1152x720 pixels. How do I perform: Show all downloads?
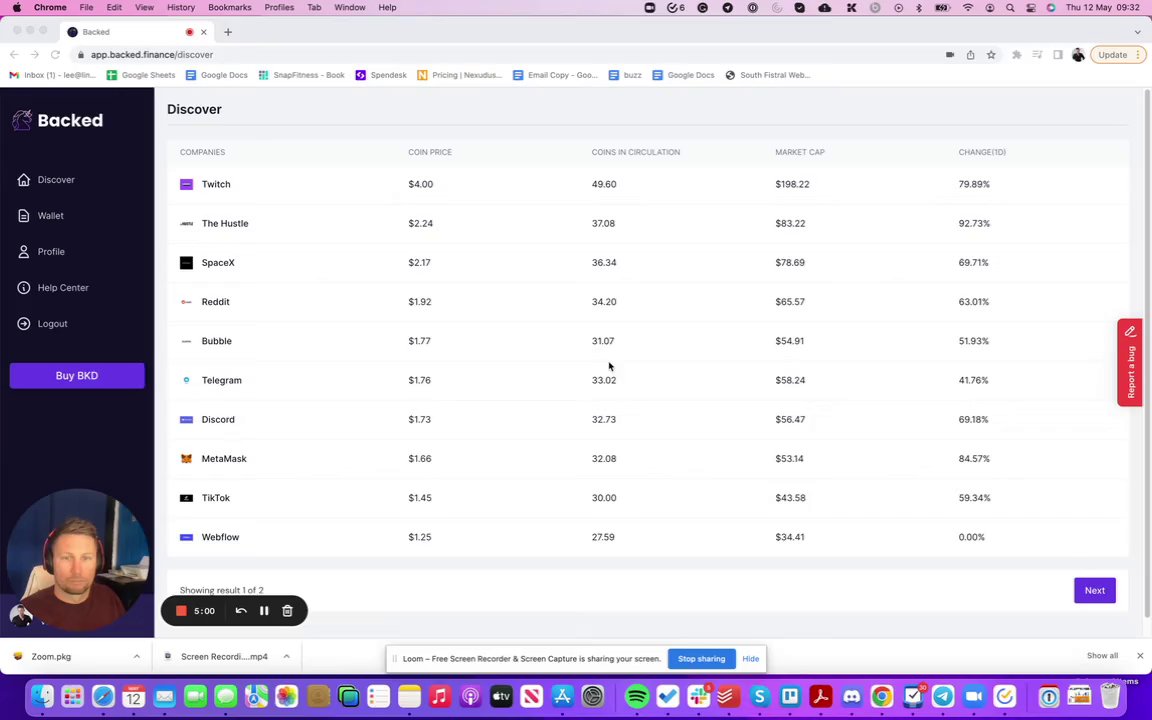[x=1102, y=656]
